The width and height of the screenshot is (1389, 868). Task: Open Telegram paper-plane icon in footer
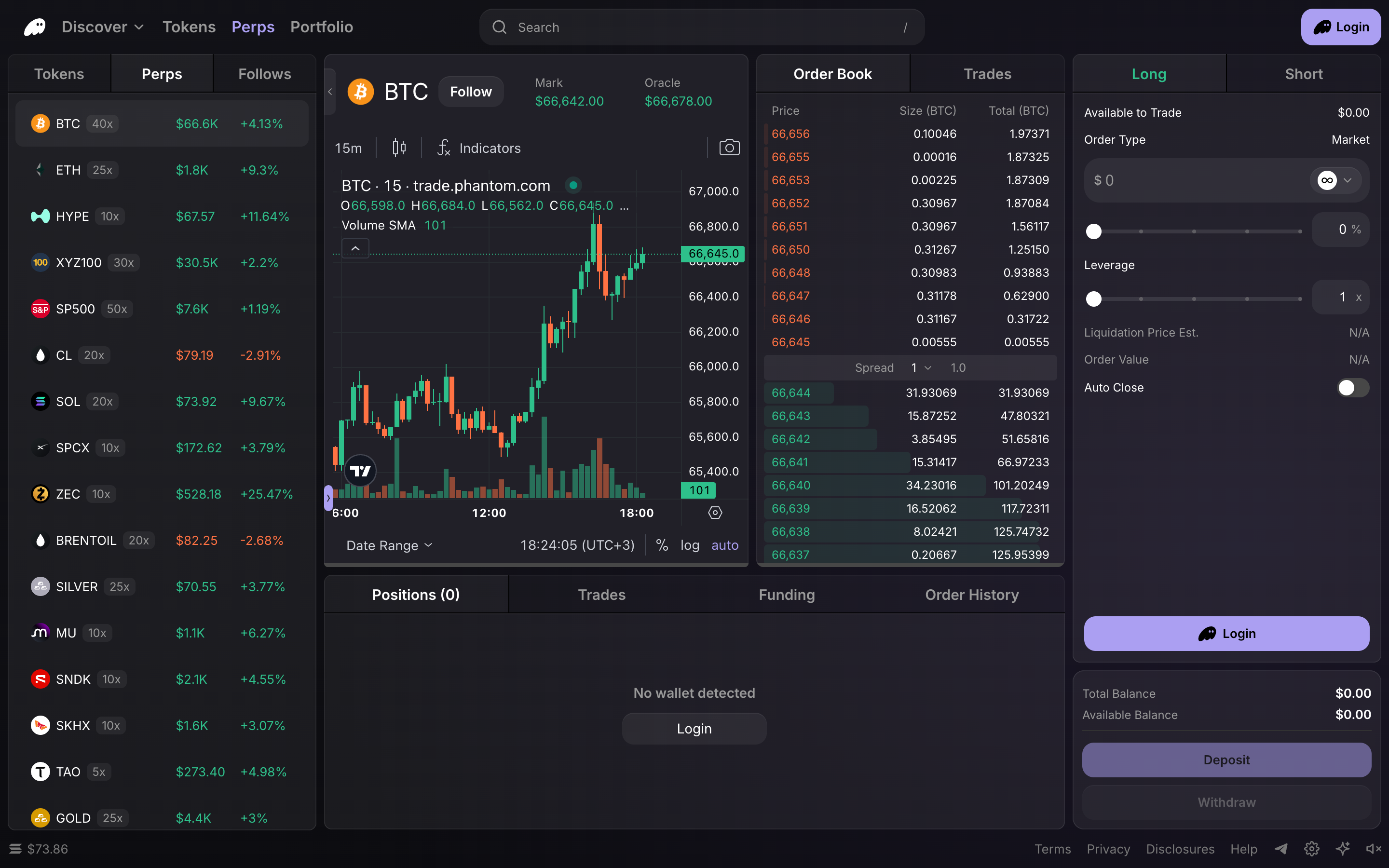coord(1281,849)
